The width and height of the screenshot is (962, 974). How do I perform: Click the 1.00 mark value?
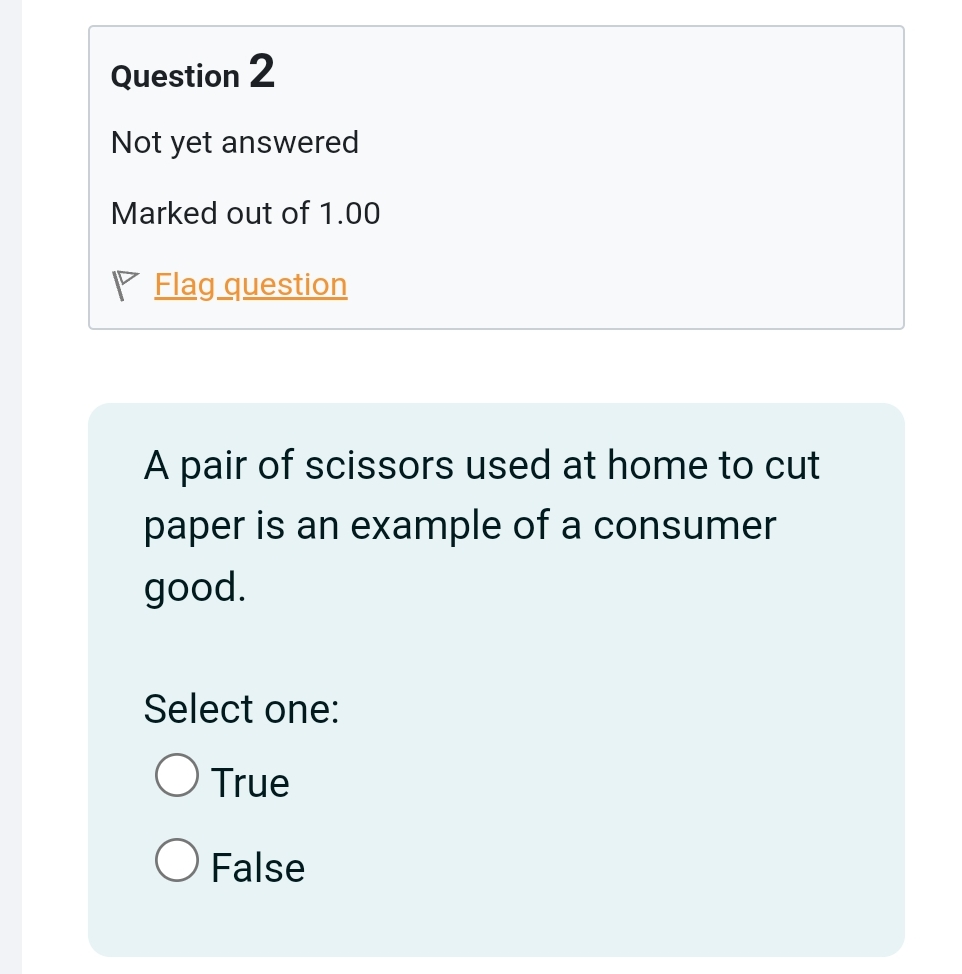coord(350,213)
